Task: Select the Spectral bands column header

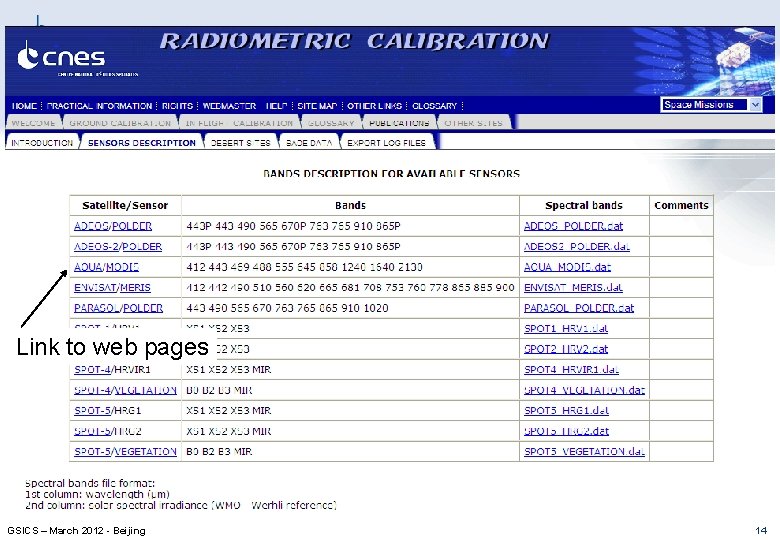Action: pyautogui.click(x=584, y=205)
